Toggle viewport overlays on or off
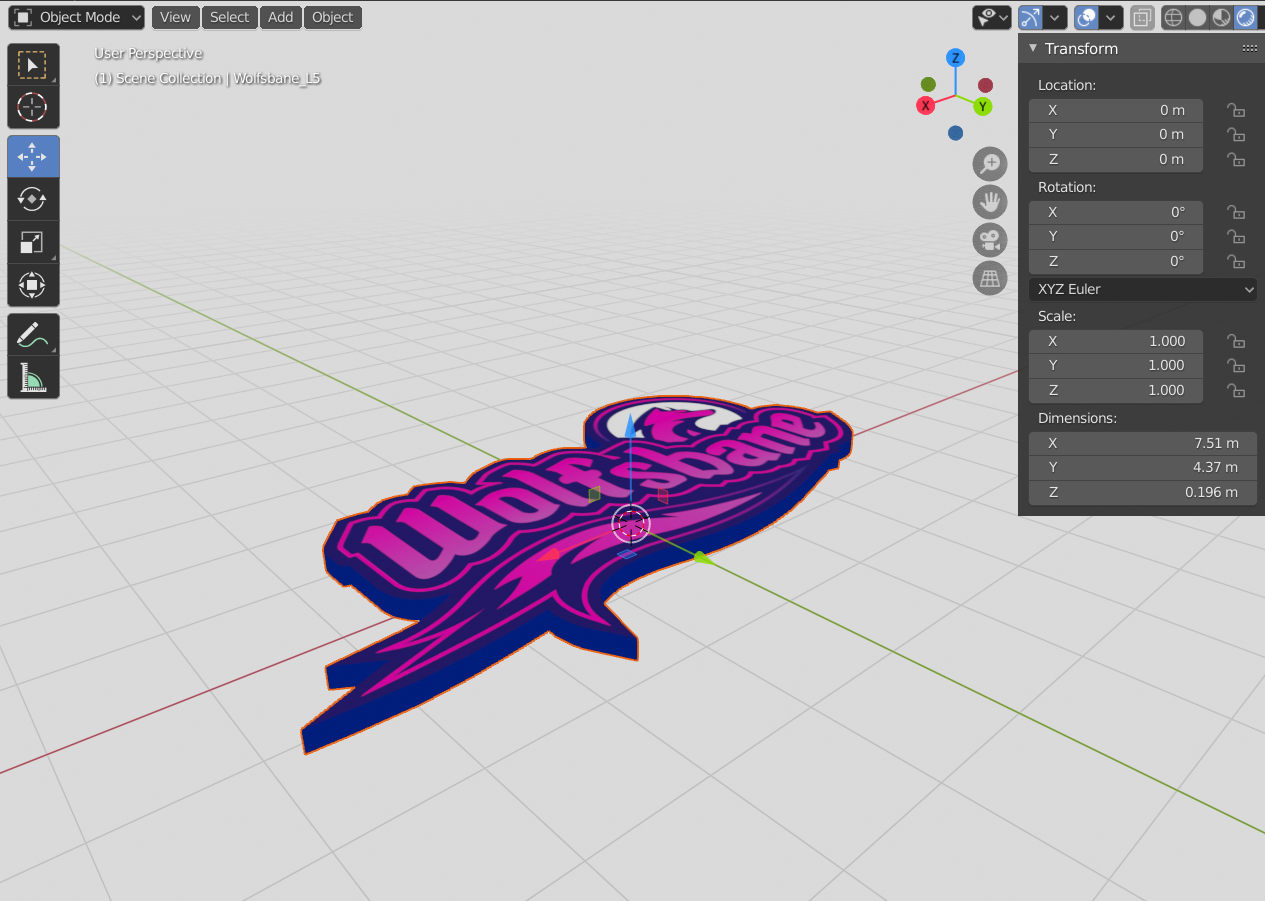1265x901 pixels. pos(1086,17)
